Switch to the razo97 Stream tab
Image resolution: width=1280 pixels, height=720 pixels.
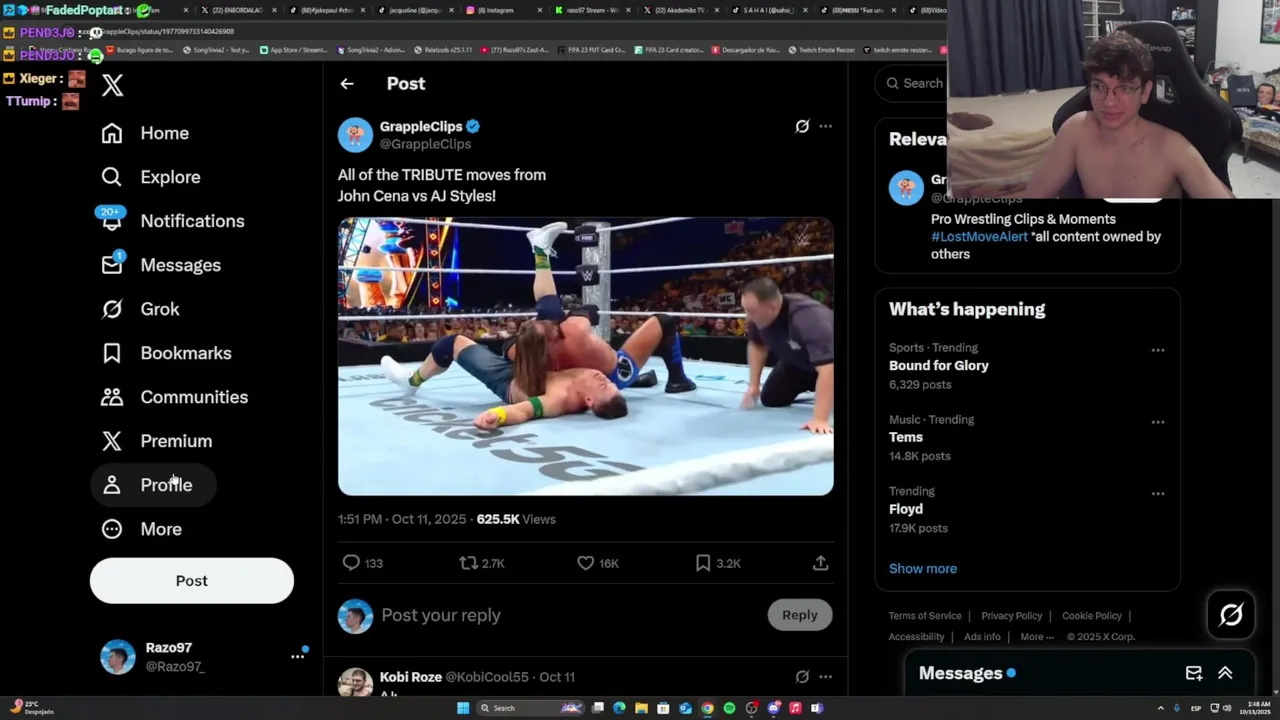(x=593, y=10)
